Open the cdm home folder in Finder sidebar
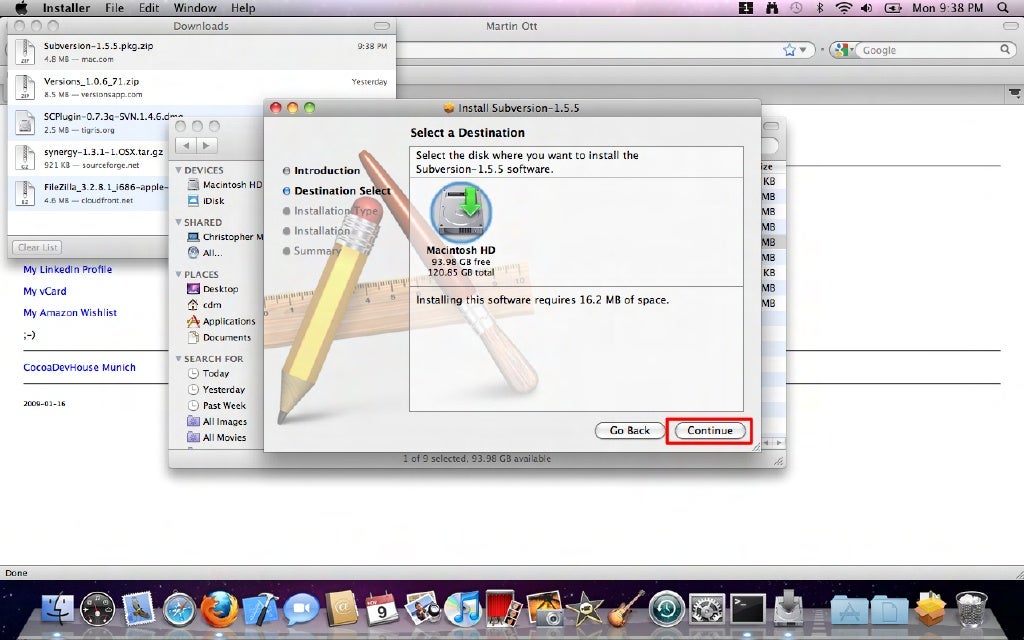The height and width of the screenshot is (640, 1024). (x=204, y=305)
